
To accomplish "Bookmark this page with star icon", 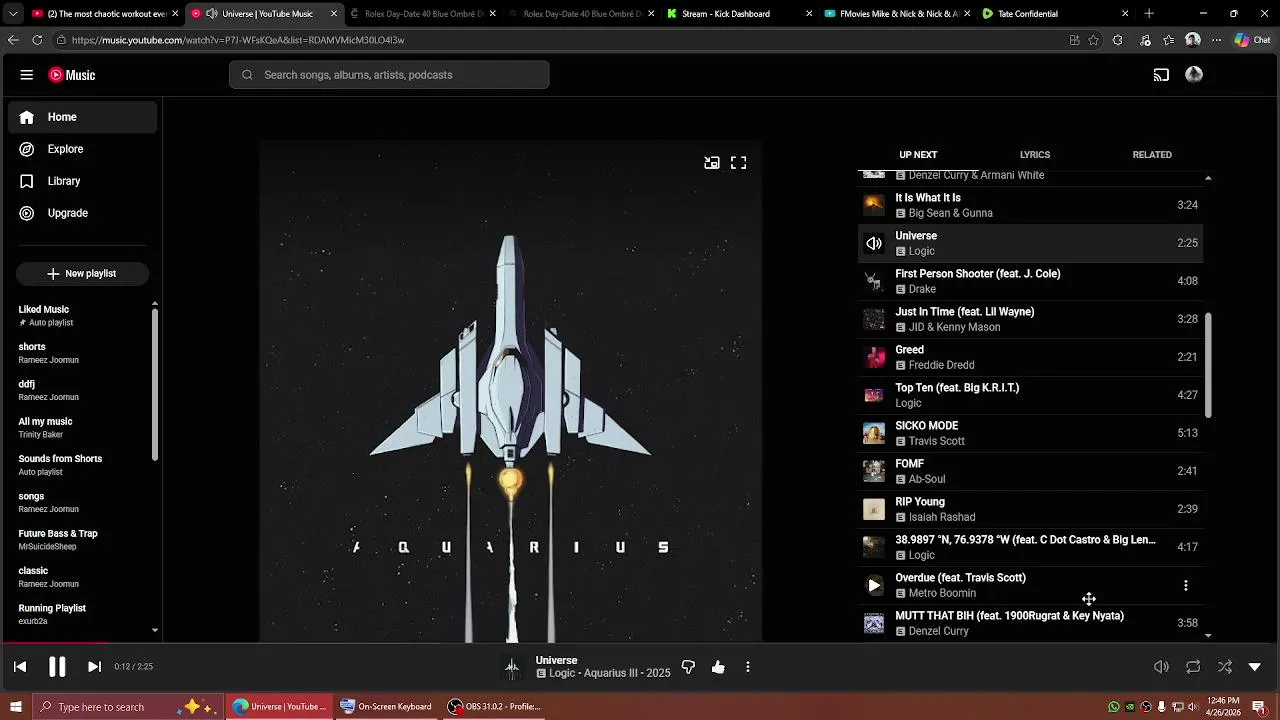I will pos(1094,40).
